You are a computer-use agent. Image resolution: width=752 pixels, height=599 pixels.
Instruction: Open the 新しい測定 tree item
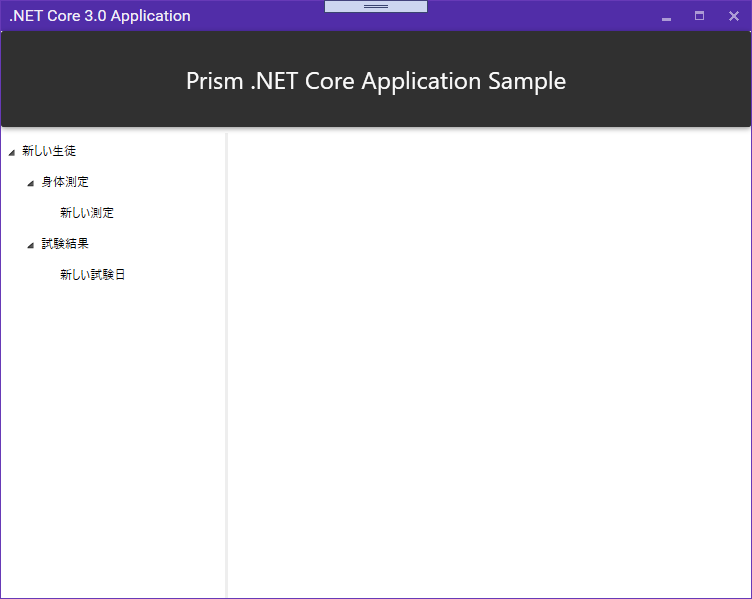(87, 213)
